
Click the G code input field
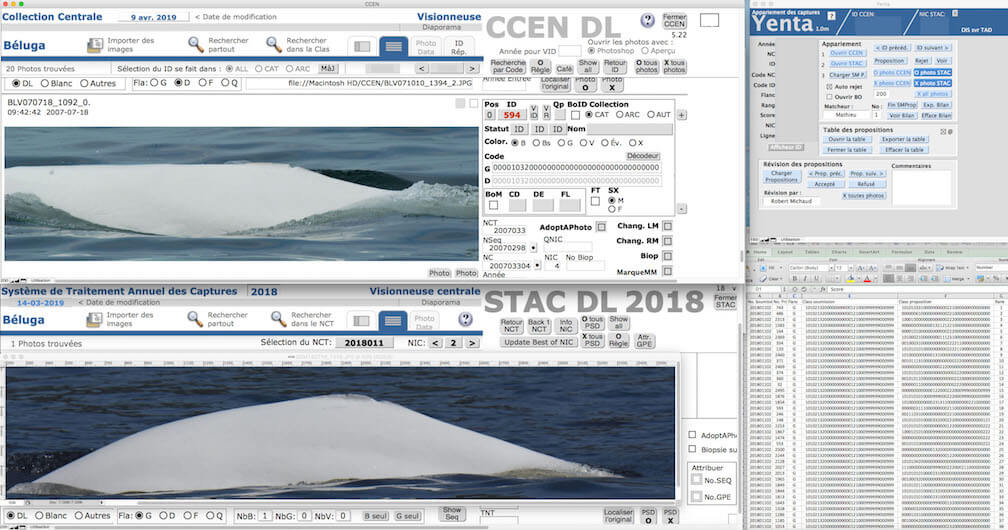pyautogui.click(x=576, y=167)
